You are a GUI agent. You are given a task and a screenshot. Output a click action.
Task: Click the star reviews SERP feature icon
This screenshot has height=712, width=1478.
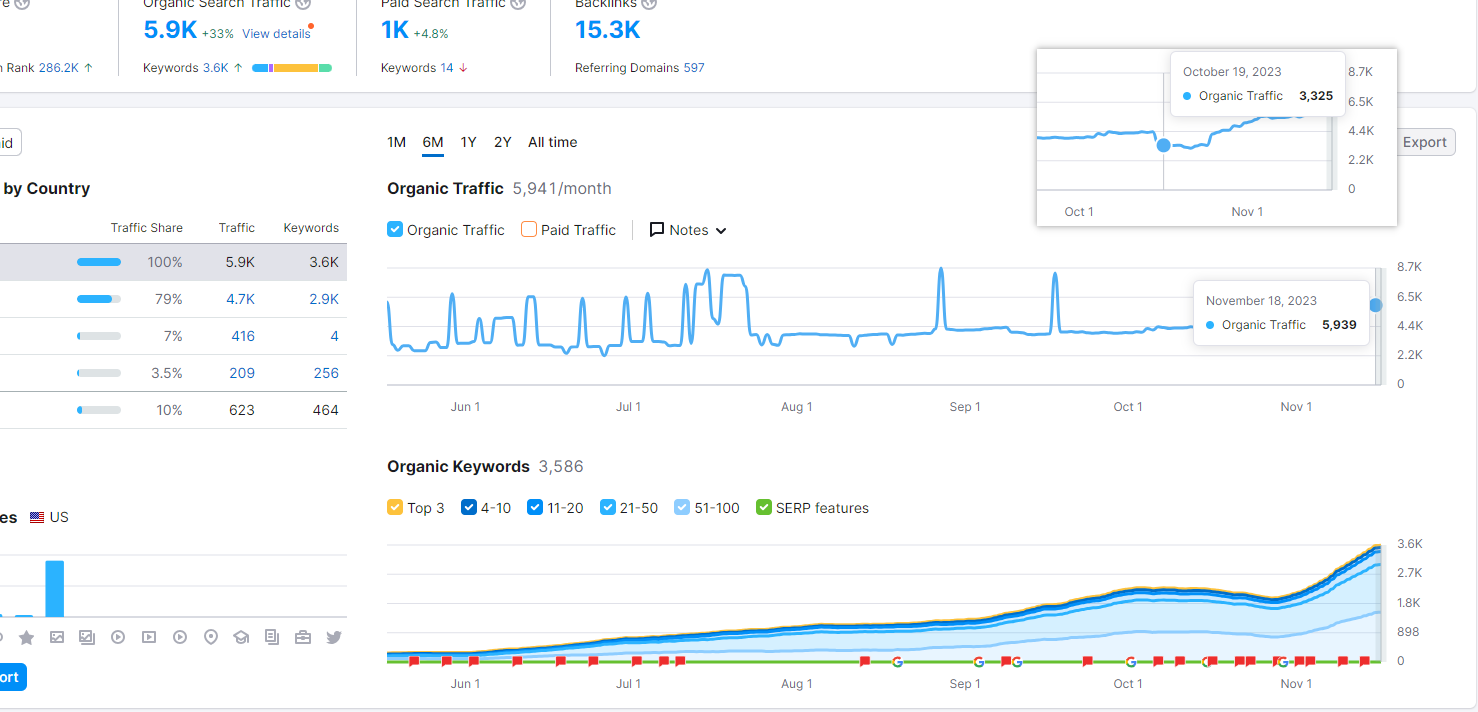coord(26,637)
